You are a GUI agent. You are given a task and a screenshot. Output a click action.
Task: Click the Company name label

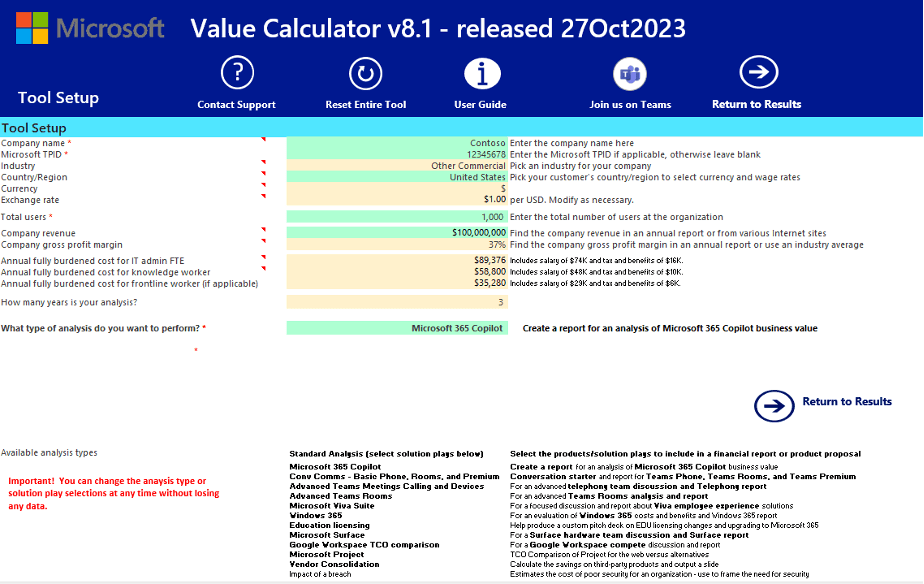(33, 143)
